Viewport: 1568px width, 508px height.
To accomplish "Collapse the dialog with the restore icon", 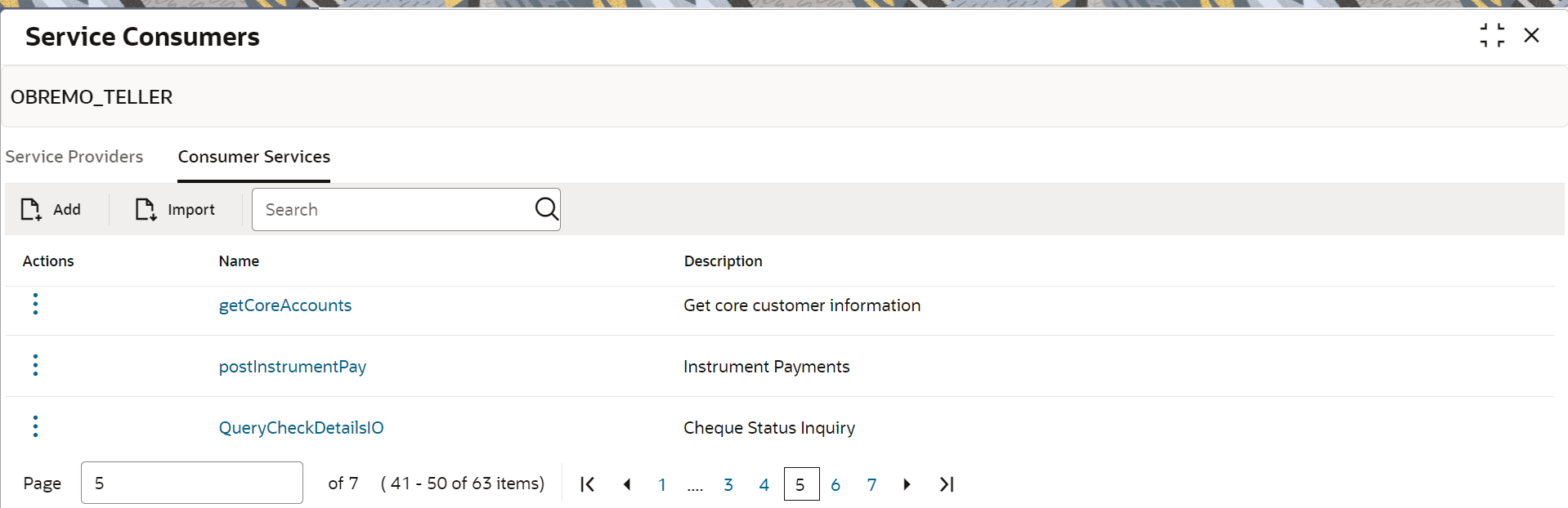I will click(1492, 35).
